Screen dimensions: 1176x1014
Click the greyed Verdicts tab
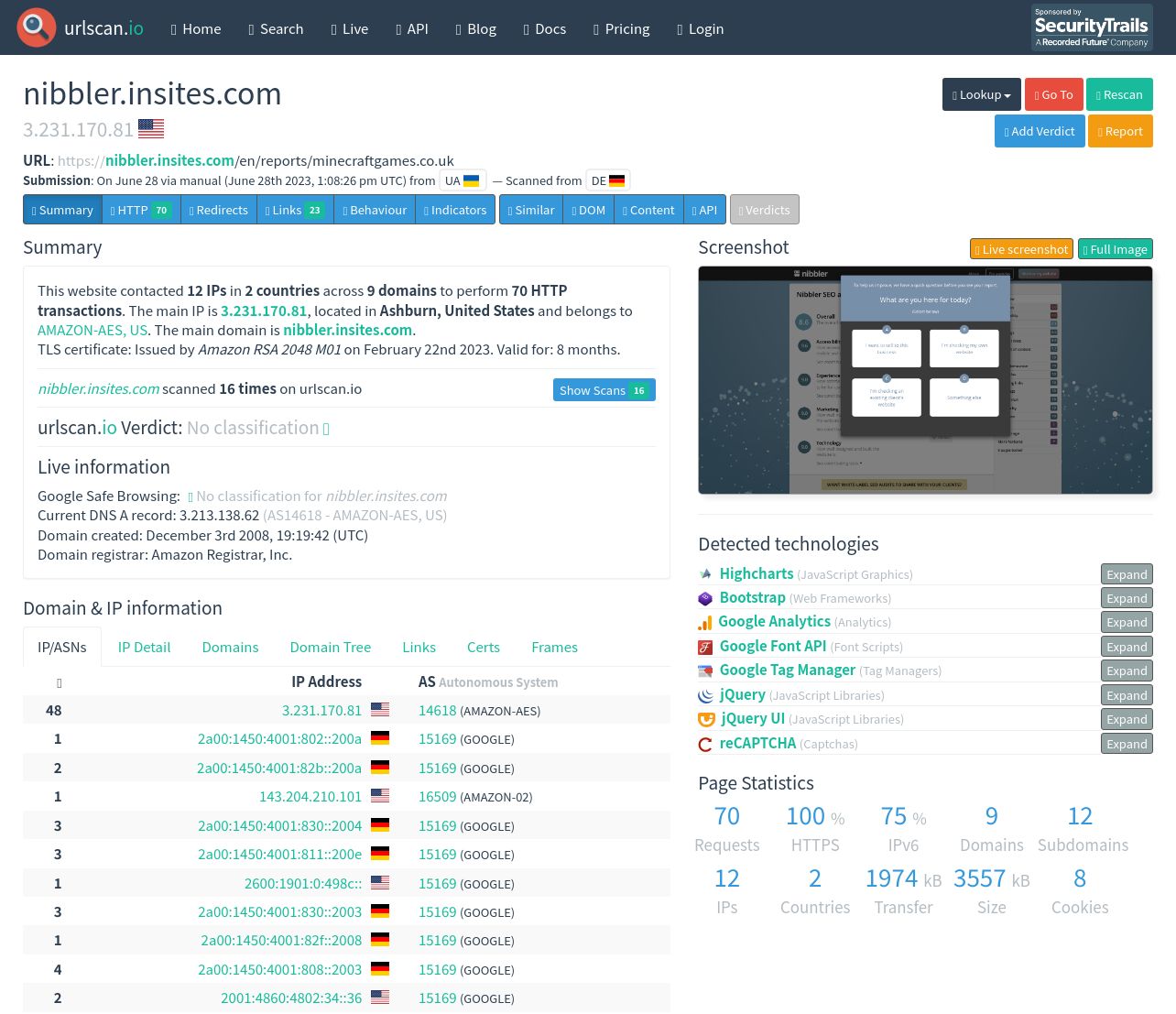point(765,210)
